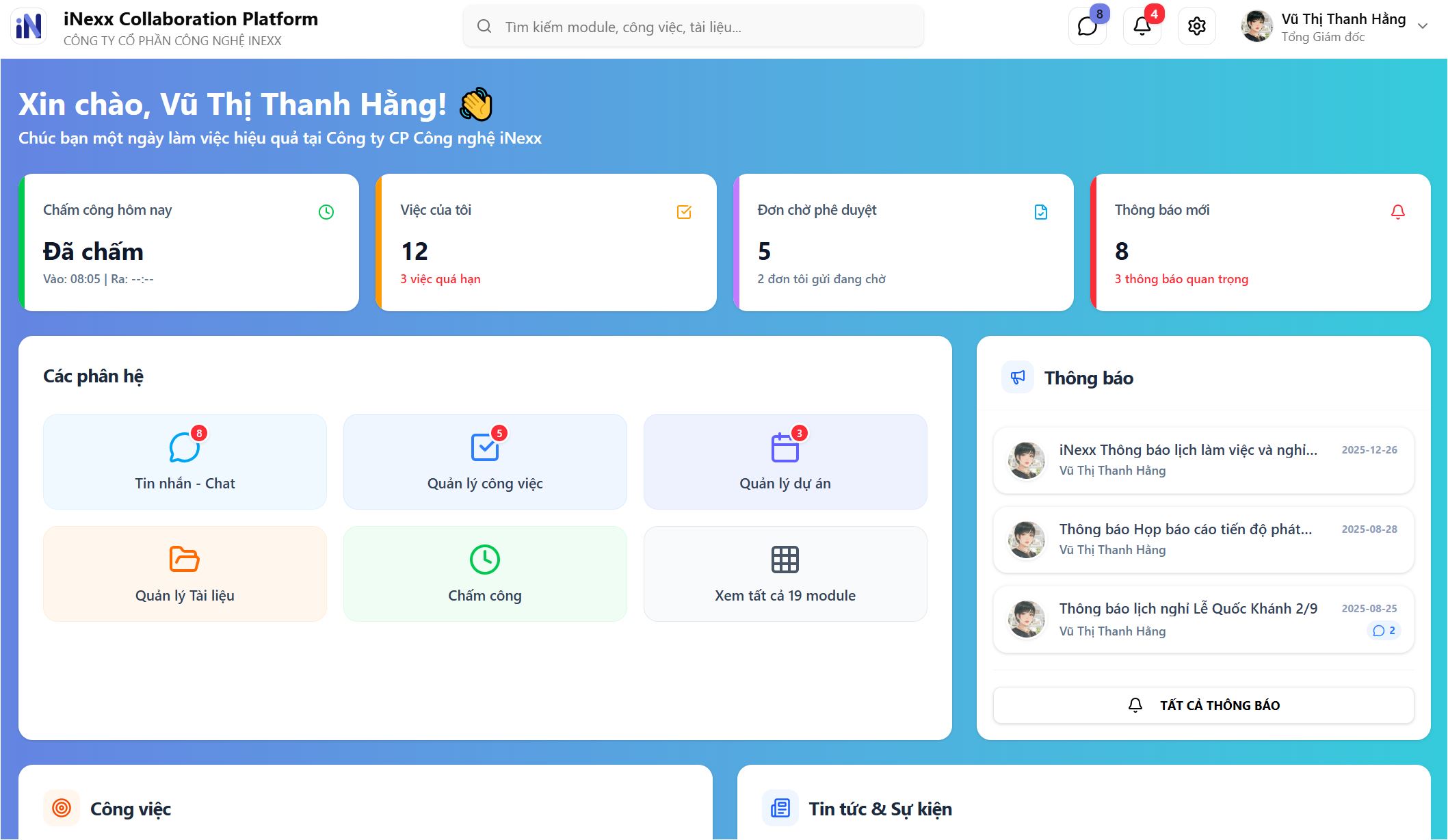
Task: Click the comment count badge showing 2
Action: 1384,631
